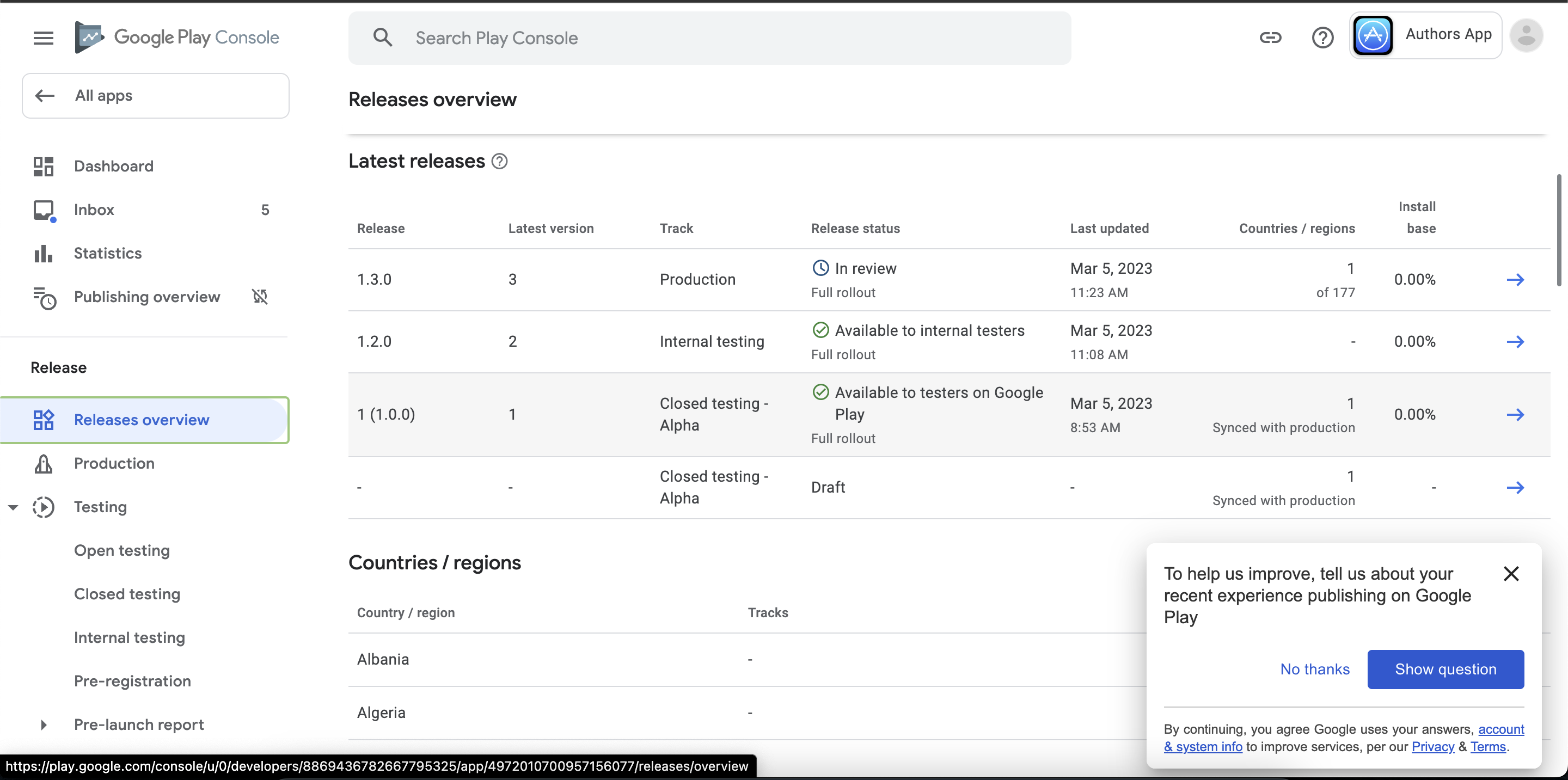Image resolution: width=1568 pixels, height=780 pixels.
Task: Click the Authors App icon thumbnail
Action: (x=1373, y=36)
